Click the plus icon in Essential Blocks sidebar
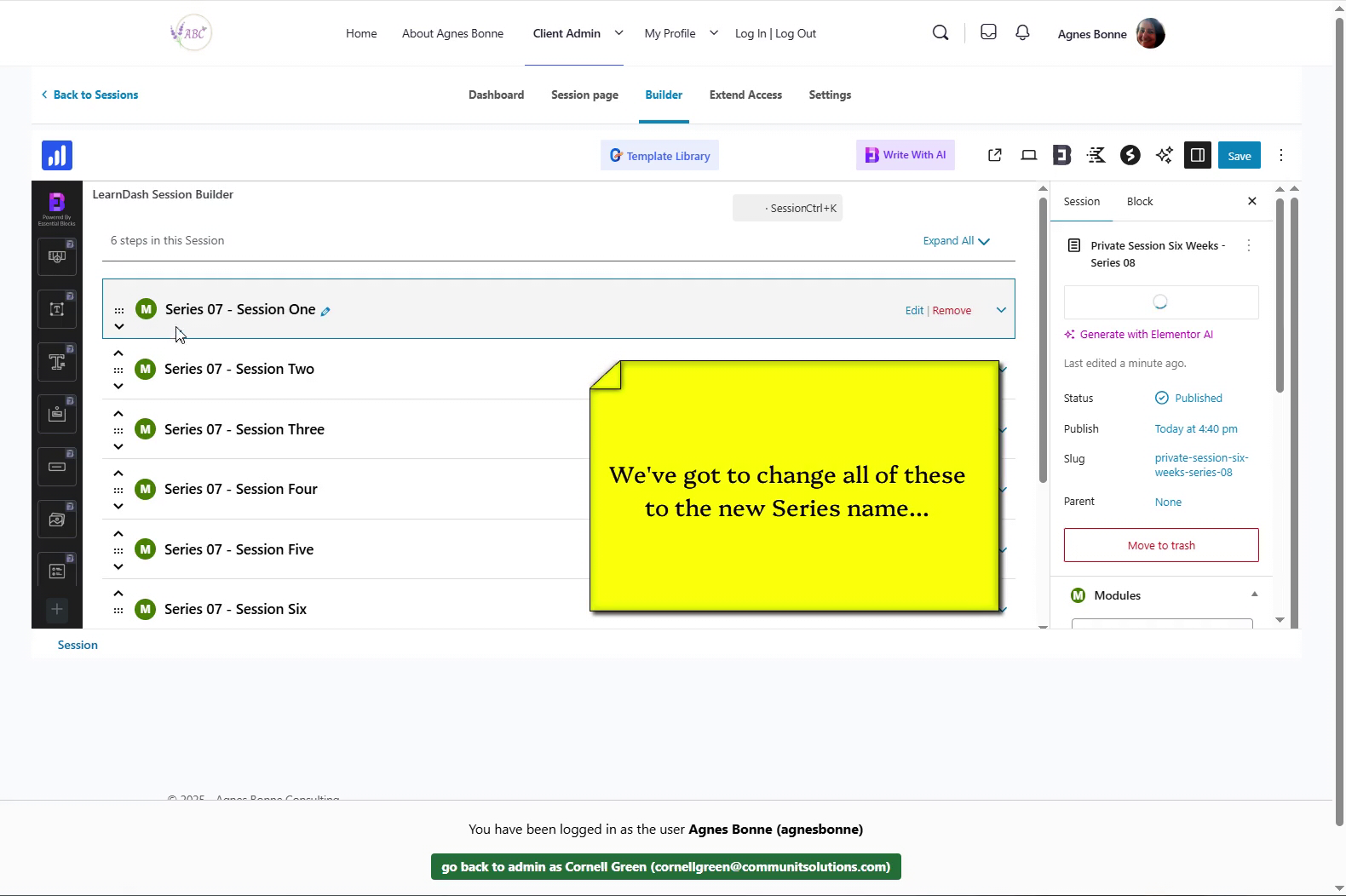The width and height of the screenshot is (1346, 896). 57,609
